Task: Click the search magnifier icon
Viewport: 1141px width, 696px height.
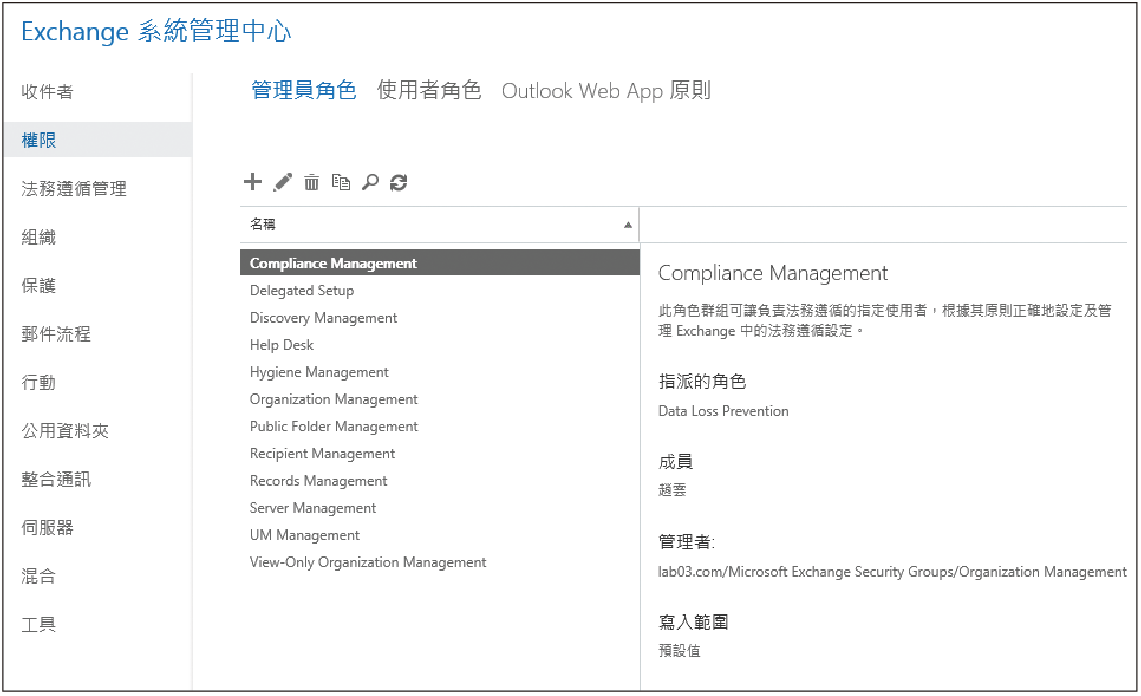Action: pos(370,182)
